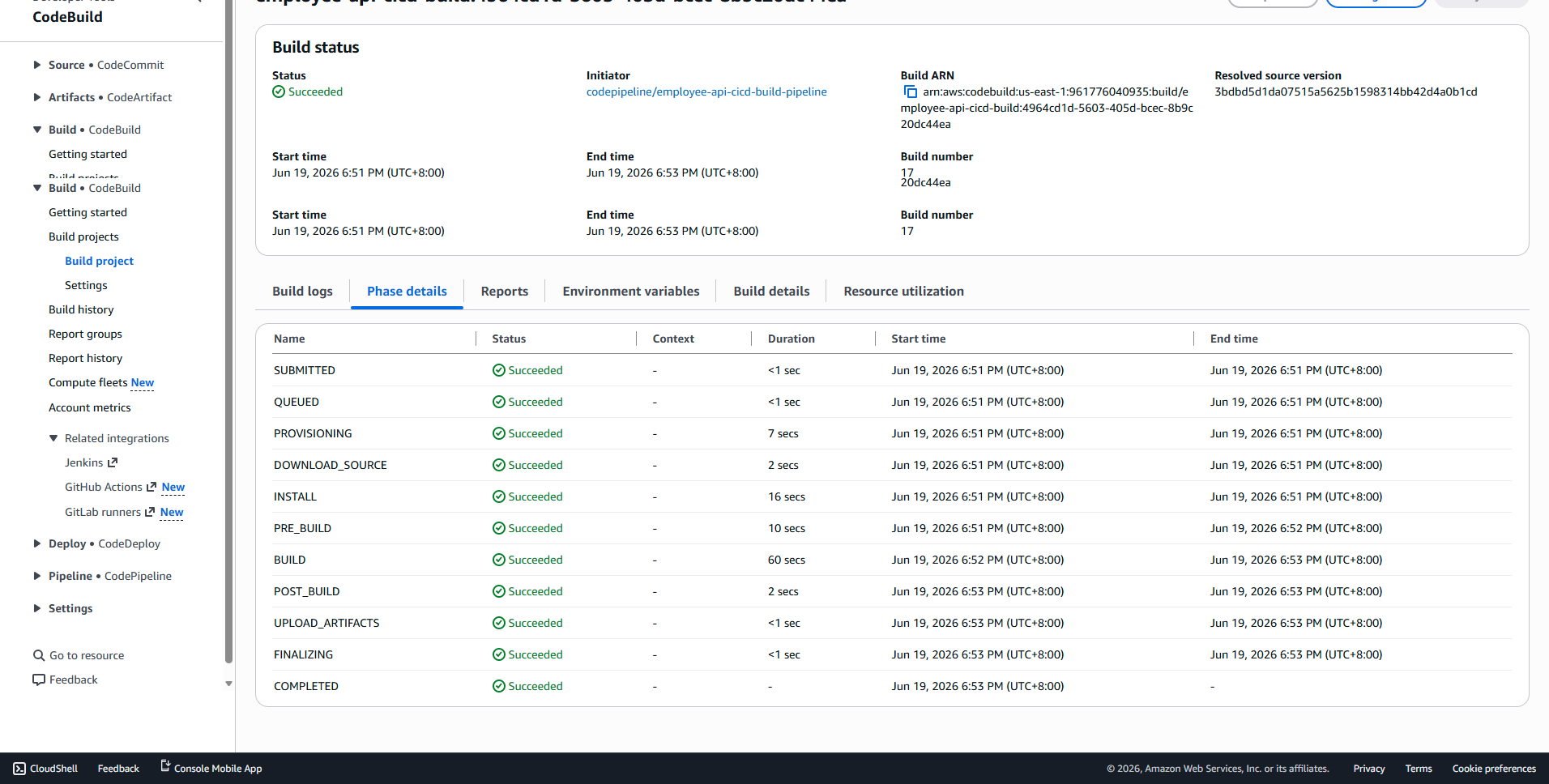The width and height of the screenshot is (1549, 784).
Task: Click the success icon in the UPLOAD_ARTIFACTS row
Action: [499, 623]
